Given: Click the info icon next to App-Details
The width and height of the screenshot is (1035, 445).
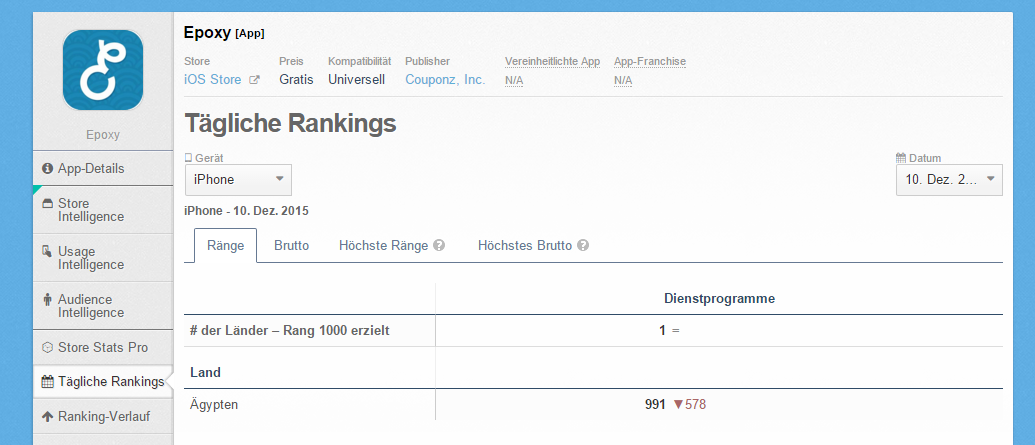Looking at the screenshot, I should [x=48, y=168].
